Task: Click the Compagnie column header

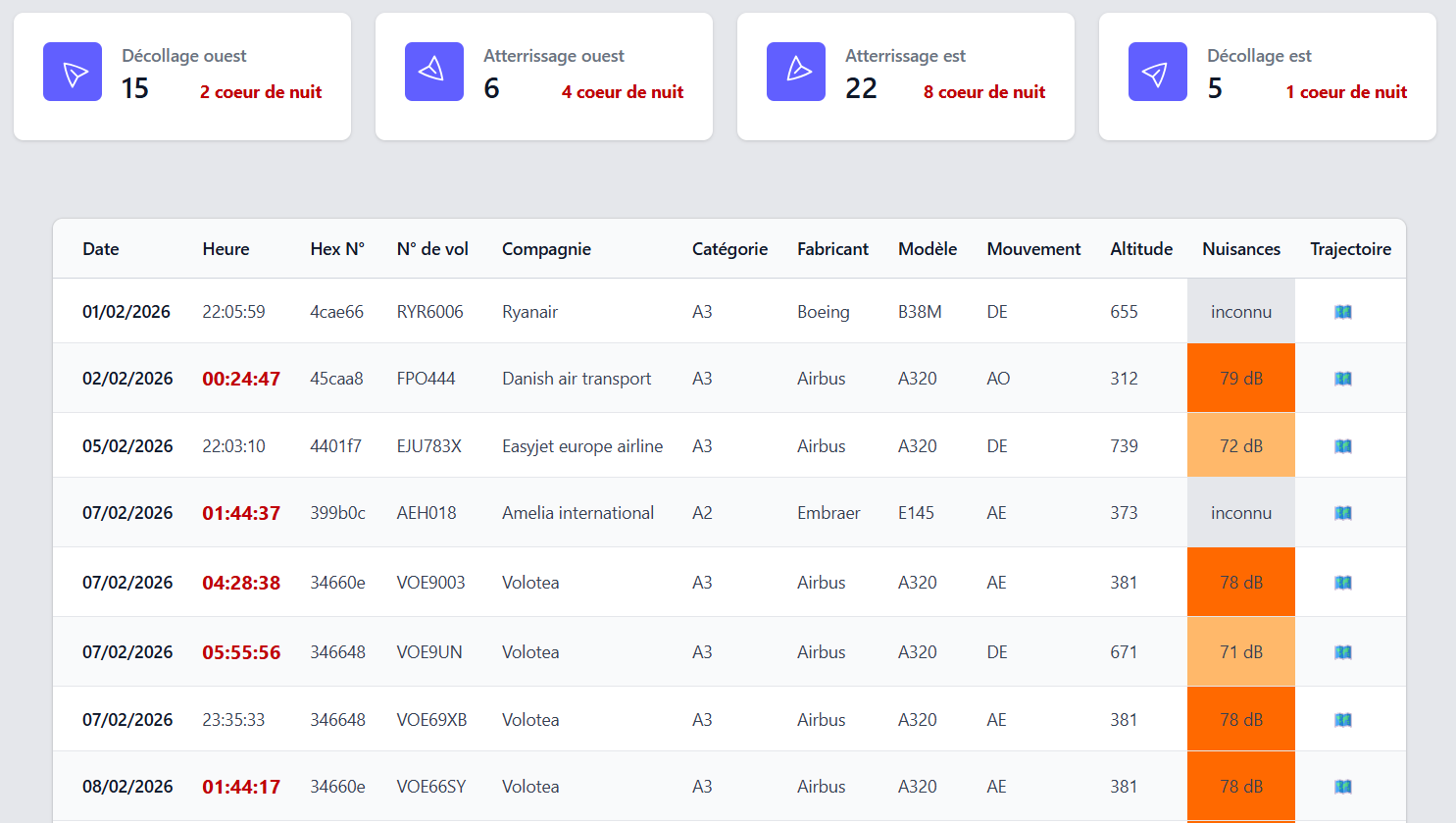Action: 546,248
